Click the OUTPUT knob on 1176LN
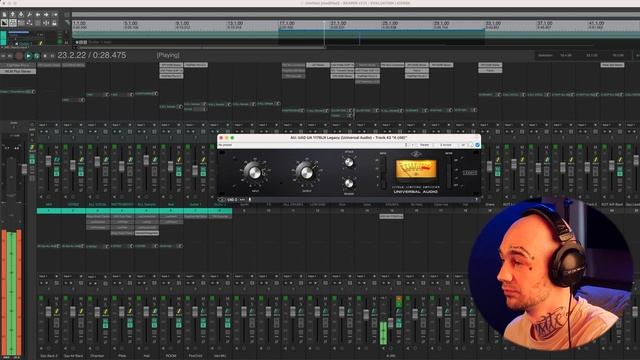 pyautogui.click(x=307, y=172)
